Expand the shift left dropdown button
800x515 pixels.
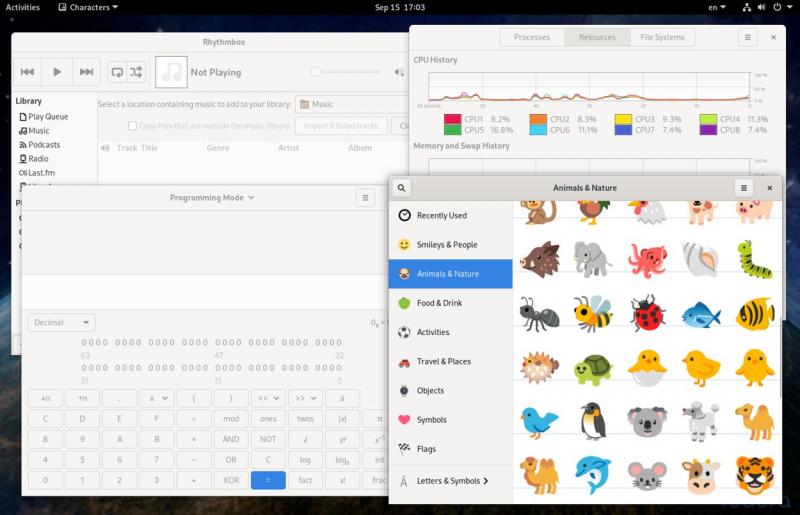pyautogui.click(x=268, y=398)
